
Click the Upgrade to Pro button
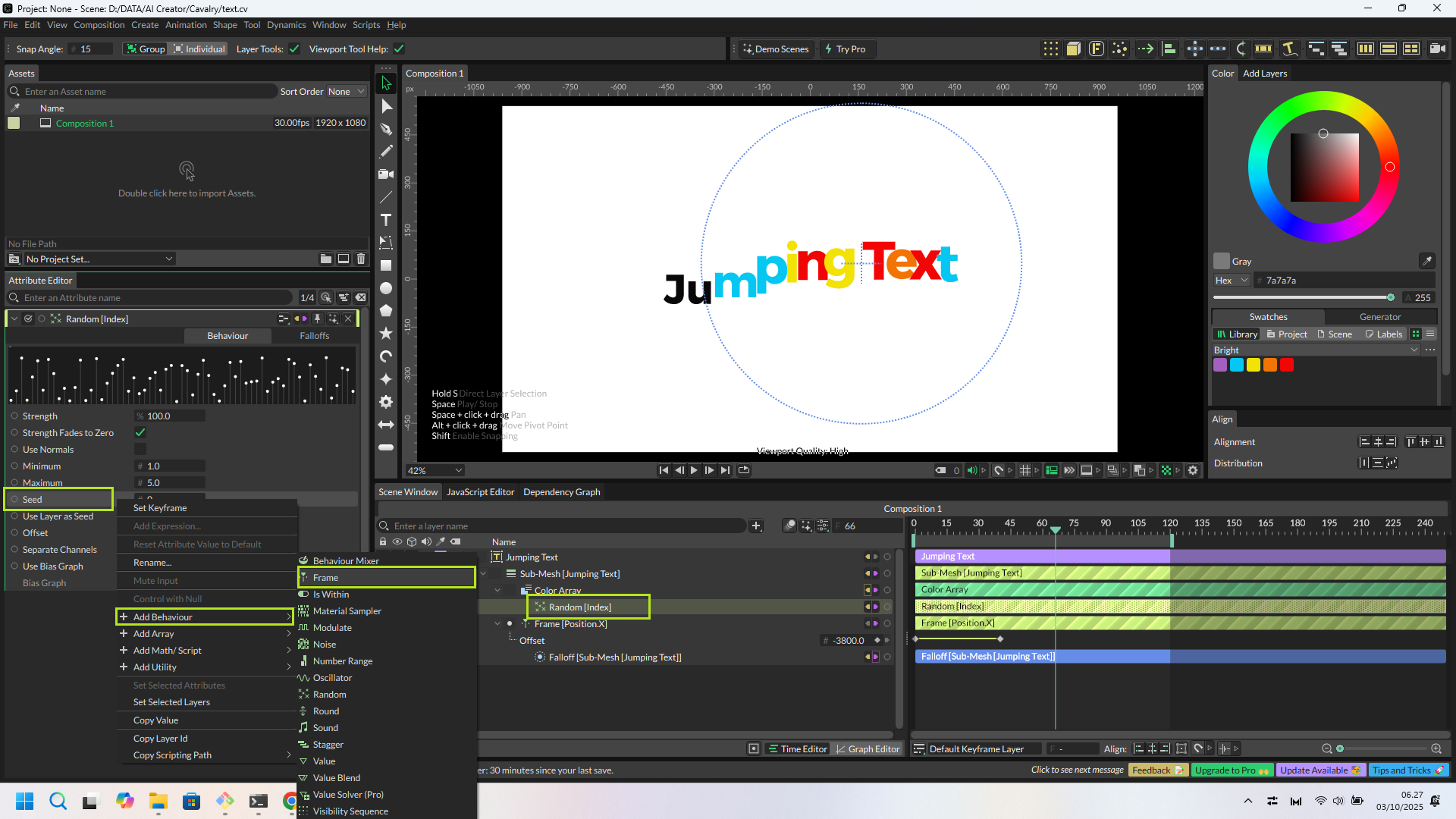tap(1232, 770)
